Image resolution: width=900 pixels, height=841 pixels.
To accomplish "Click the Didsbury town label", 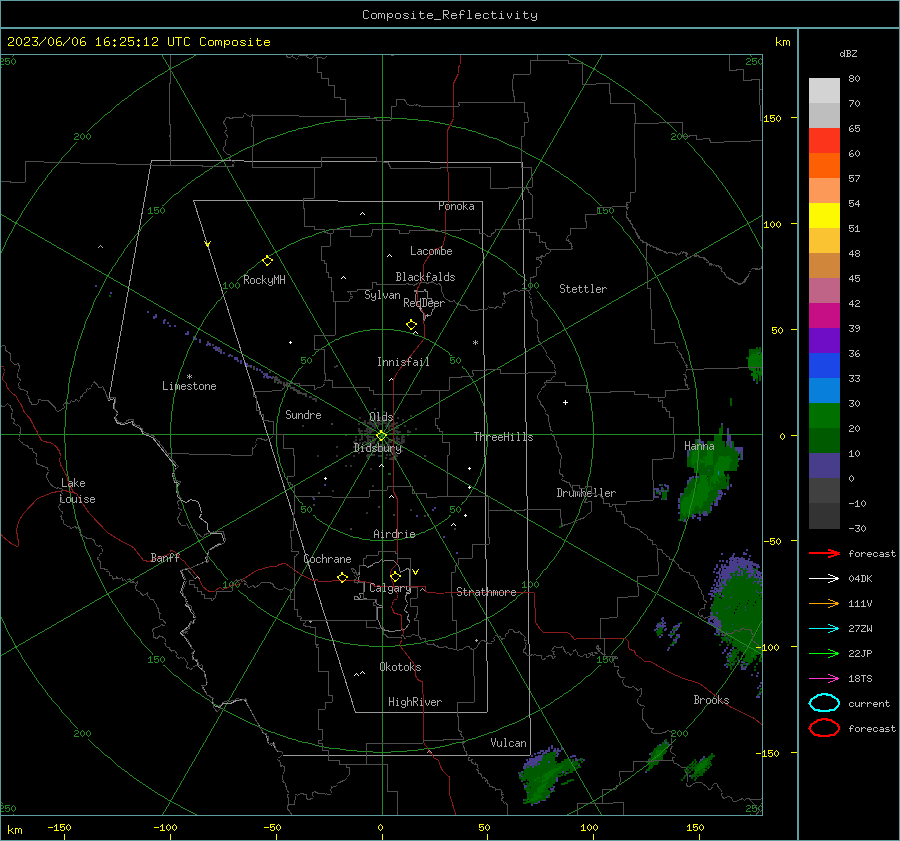I will (377, 448).
